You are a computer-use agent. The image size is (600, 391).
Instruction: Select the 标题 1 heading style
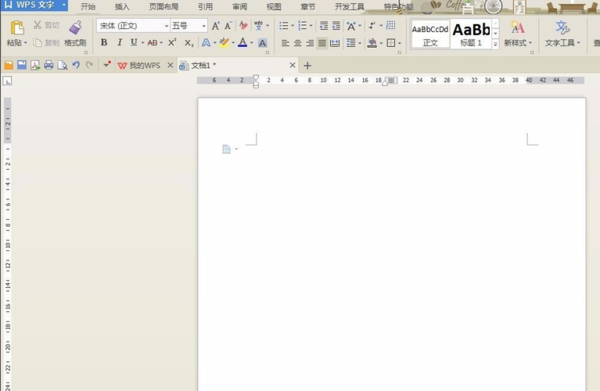471,34
